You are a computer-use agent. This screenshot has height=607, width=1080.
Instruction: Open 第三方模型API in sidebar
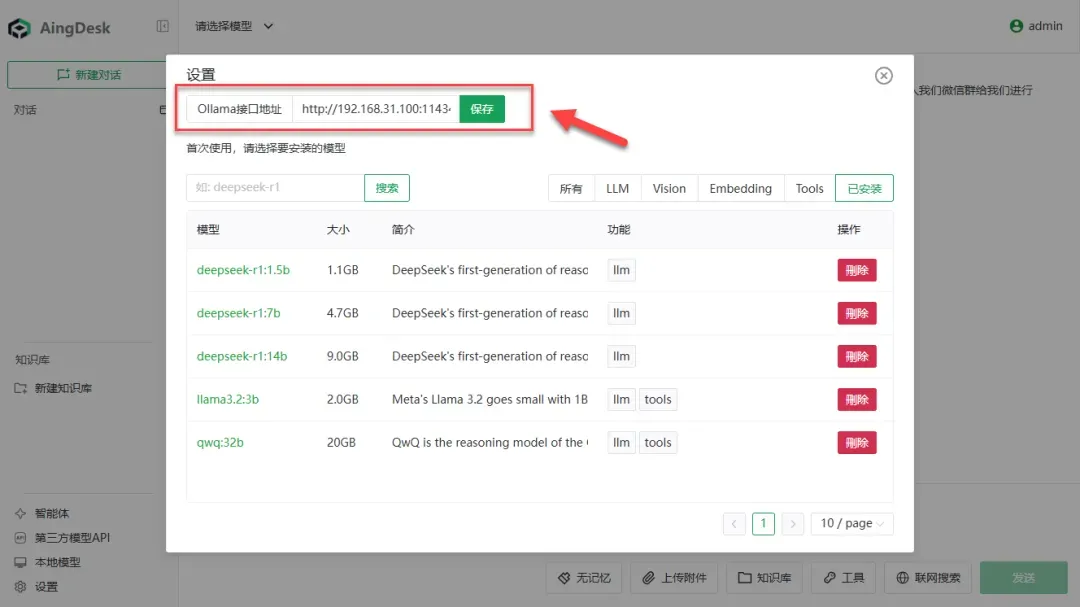(62, 537)
